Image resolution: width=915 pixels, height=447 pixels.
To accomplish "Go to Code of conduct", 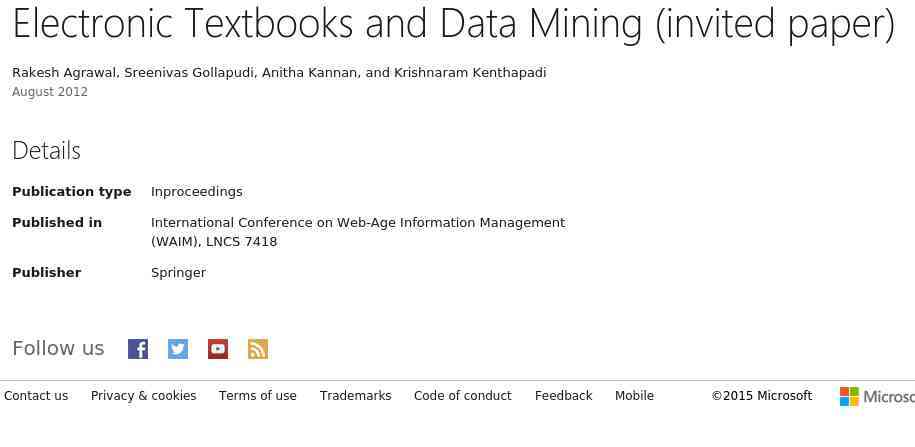I will click(x=463, y=396).
